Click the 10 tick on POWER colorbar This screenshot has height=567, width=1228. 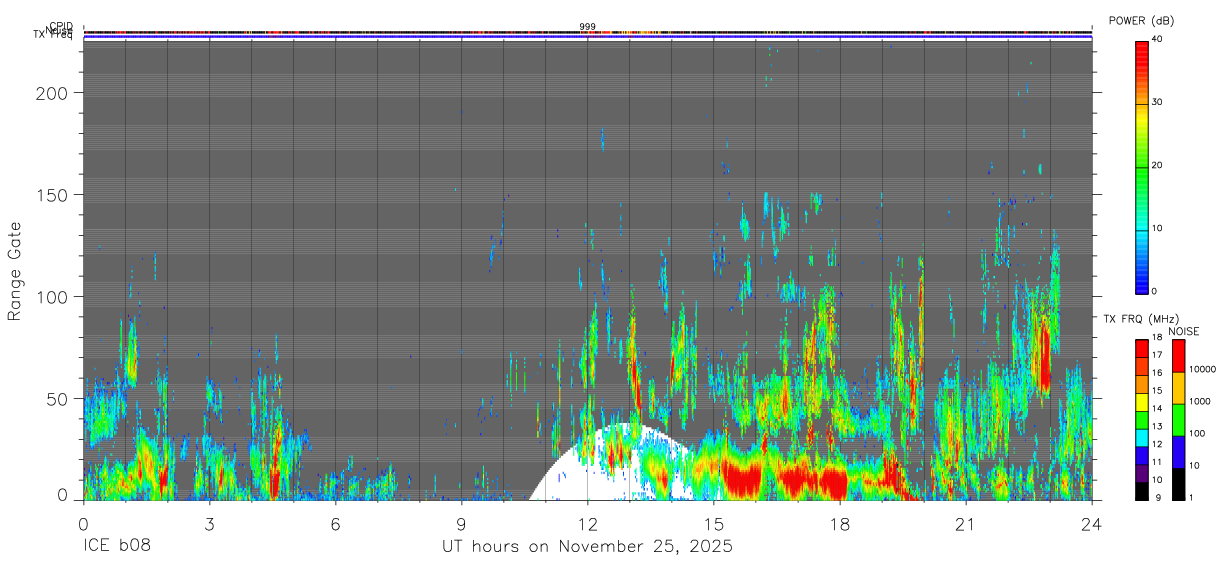(1159, 228)
